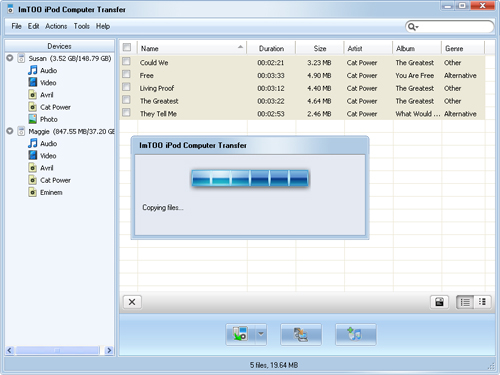Click the 00:02:21 duration cell

271,63
